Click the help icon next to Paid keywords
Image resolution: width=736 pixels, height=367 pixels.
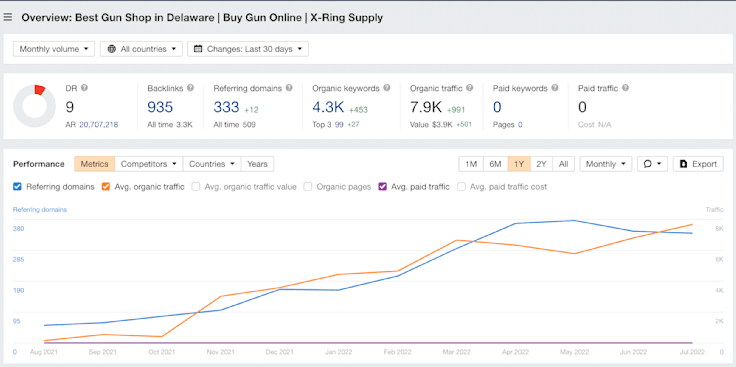(x=555, y=88)
